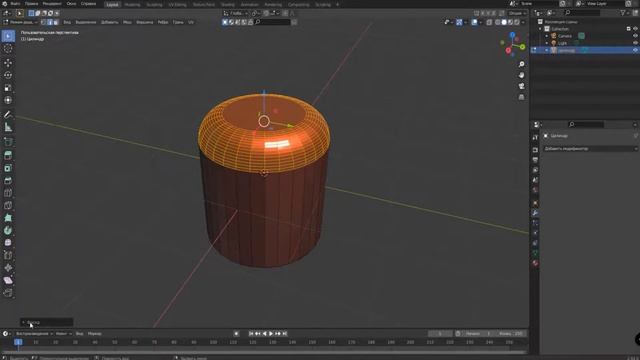640x360 pixels.
Task: Enable face select mode
Action: tap(56, 22)
